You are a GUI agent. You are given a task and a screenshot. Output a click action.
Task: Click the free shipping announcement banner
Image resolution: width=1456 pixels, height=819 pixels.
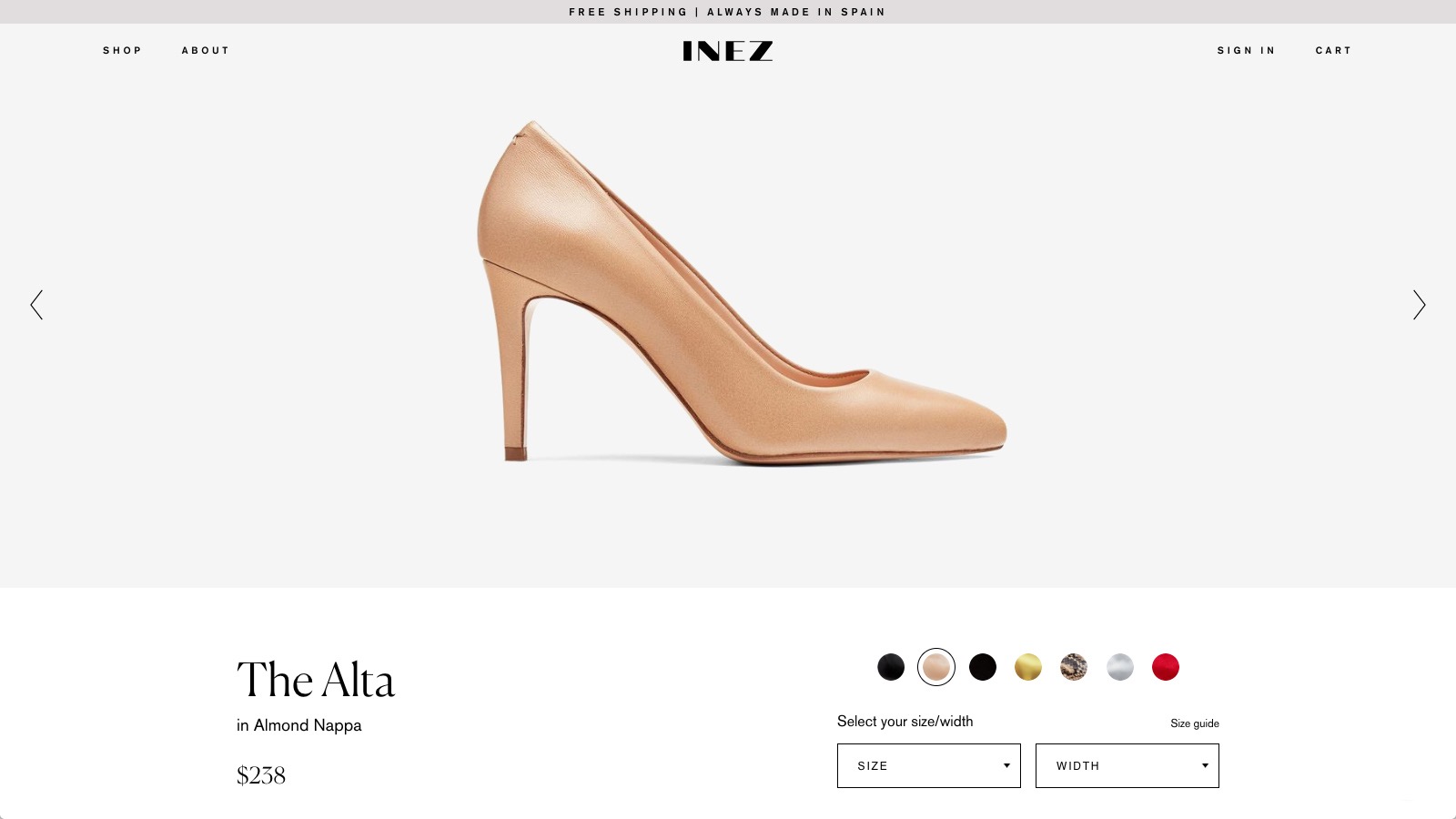(727, 12)
